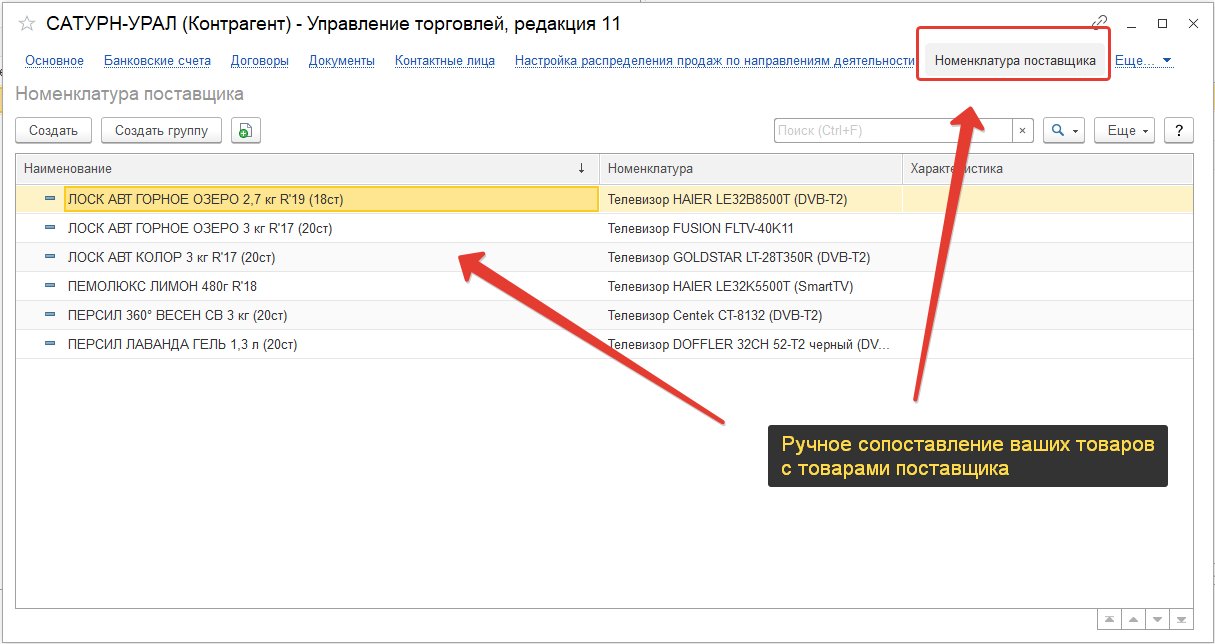The width and height of the screenshot is (1215, 644).
Task: Go to the Основное section
Action: 55,61
